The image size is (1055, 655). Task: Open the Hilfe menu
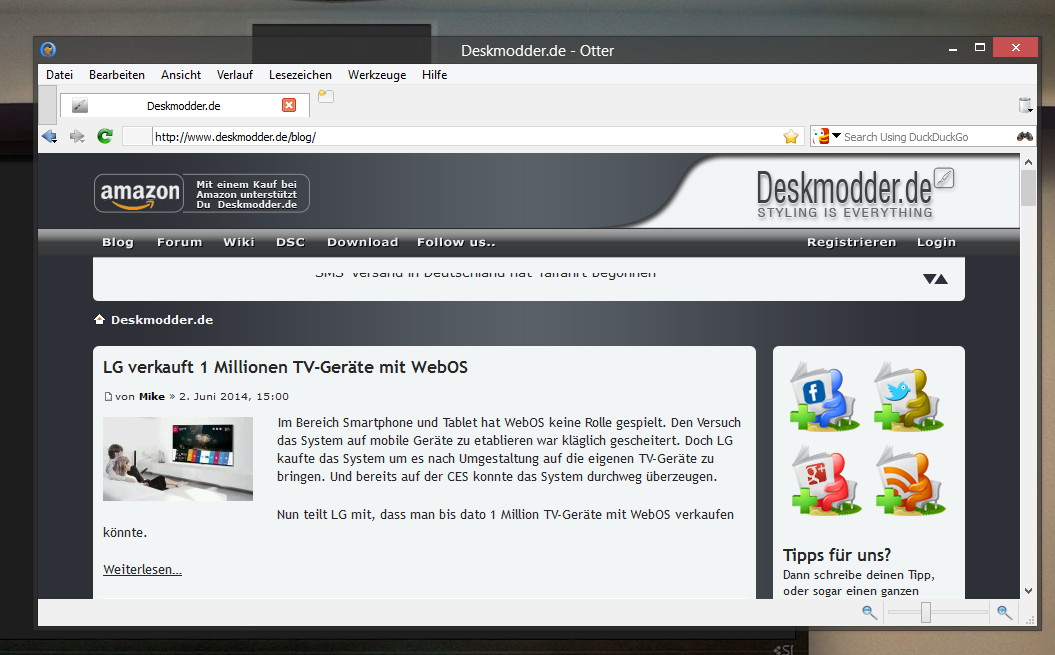[435, 75]
